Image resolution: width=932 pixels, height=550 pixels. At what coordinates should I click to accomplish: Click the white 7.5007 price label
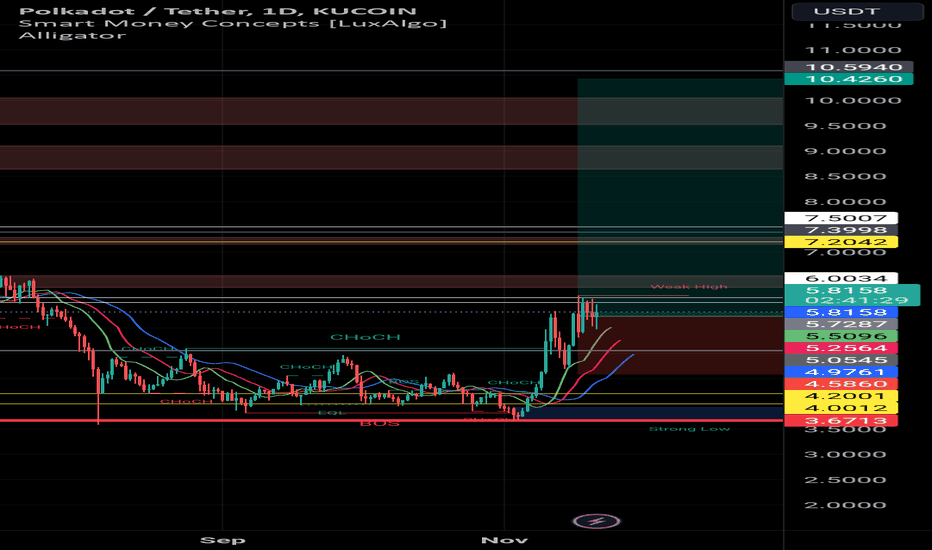(841, 218)
